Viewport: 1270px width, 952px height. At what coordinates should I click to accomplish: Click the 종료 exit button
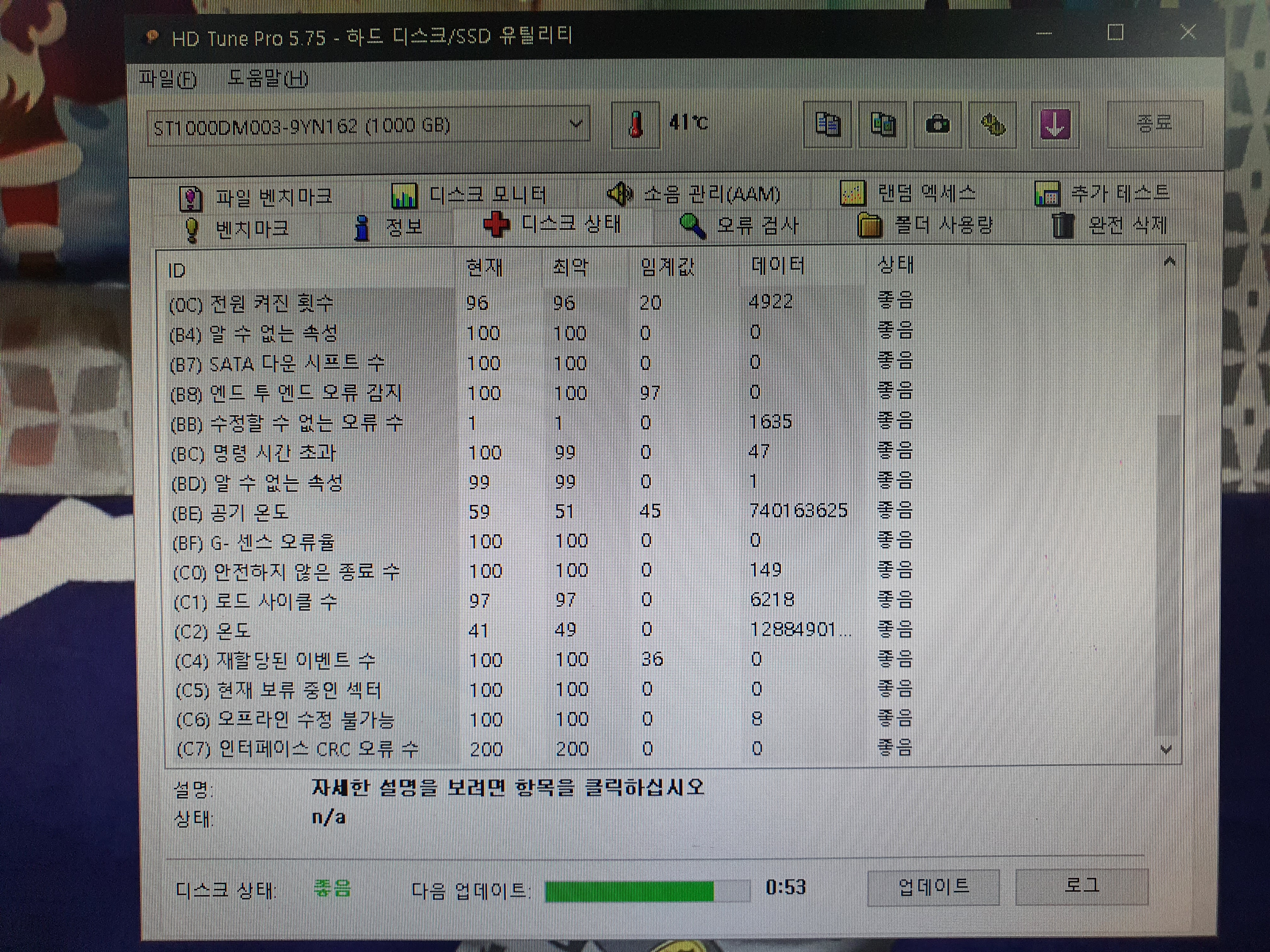coord(1154,123)
